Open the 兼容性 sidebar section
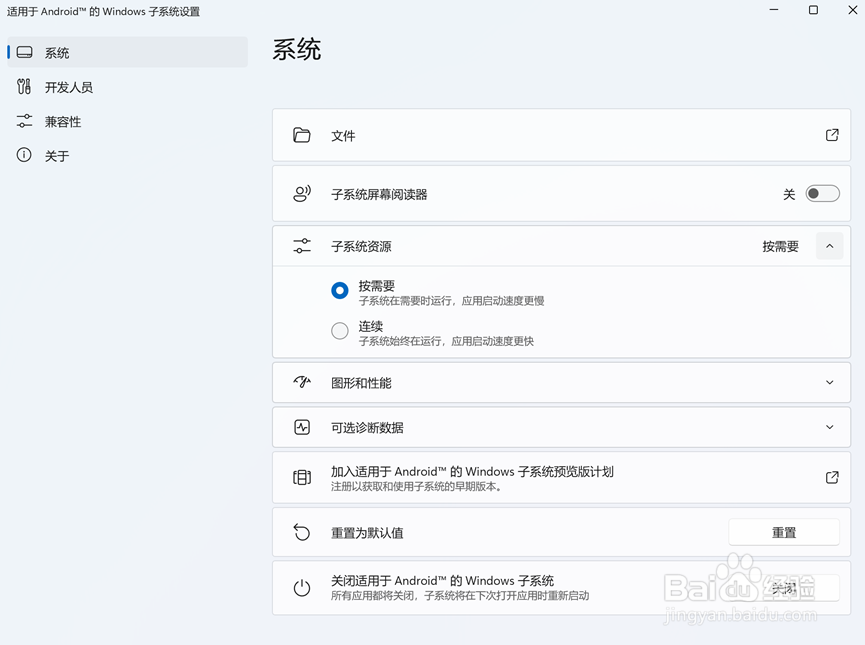The image size is (865, 645). 127,121
